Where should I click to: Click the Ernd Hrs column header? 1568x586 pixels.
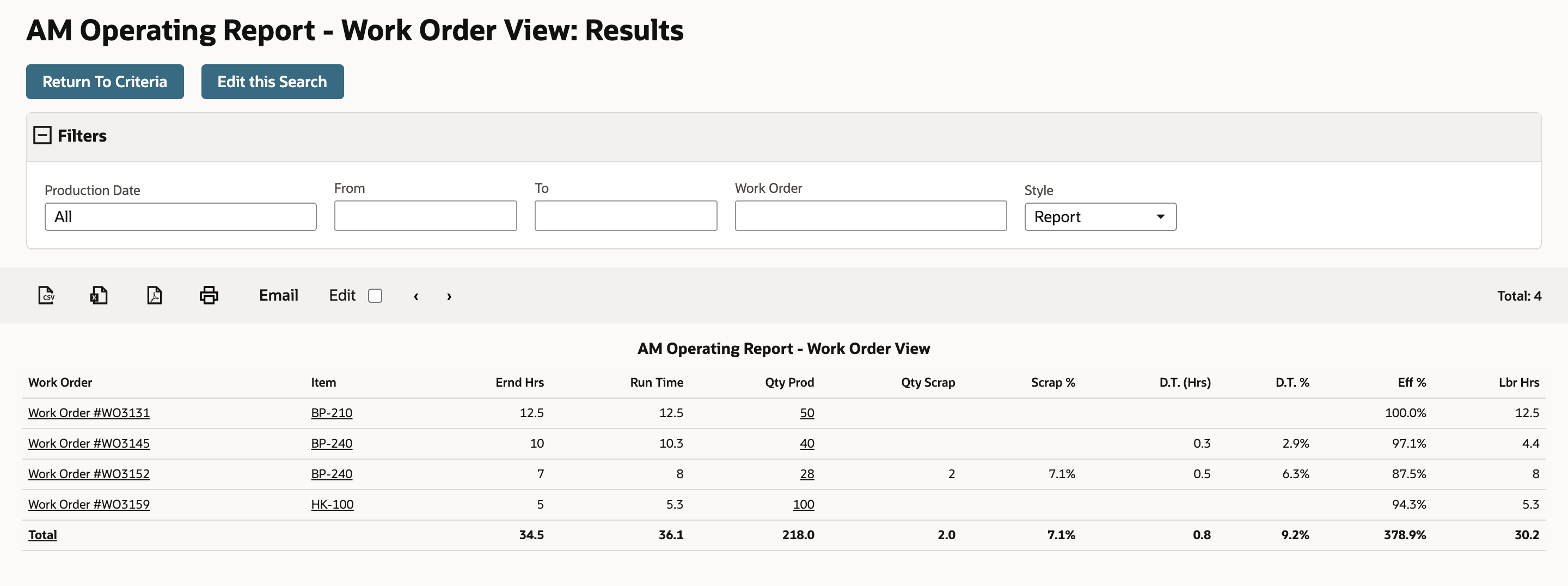520,382
